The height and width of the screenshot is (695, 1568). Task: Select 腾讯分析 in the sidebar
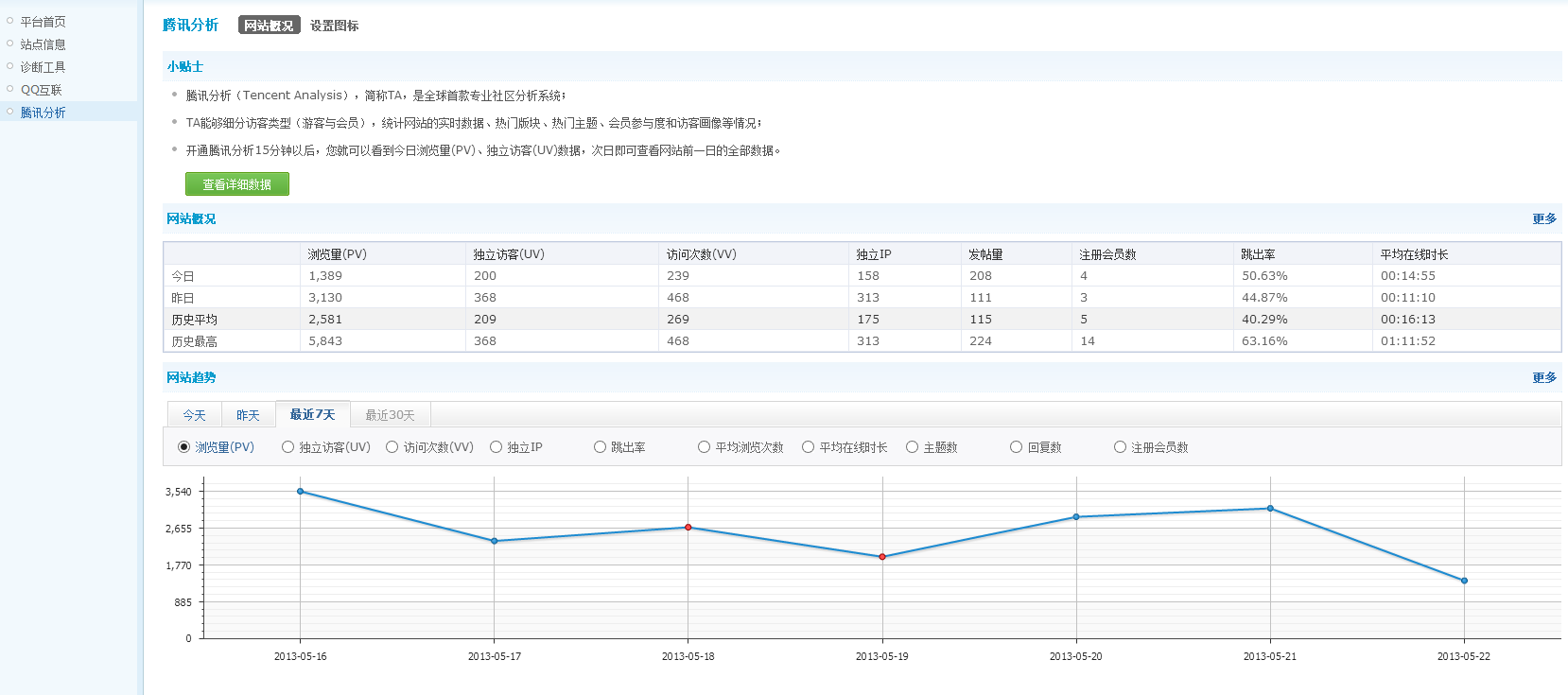(x=43, y=113)
